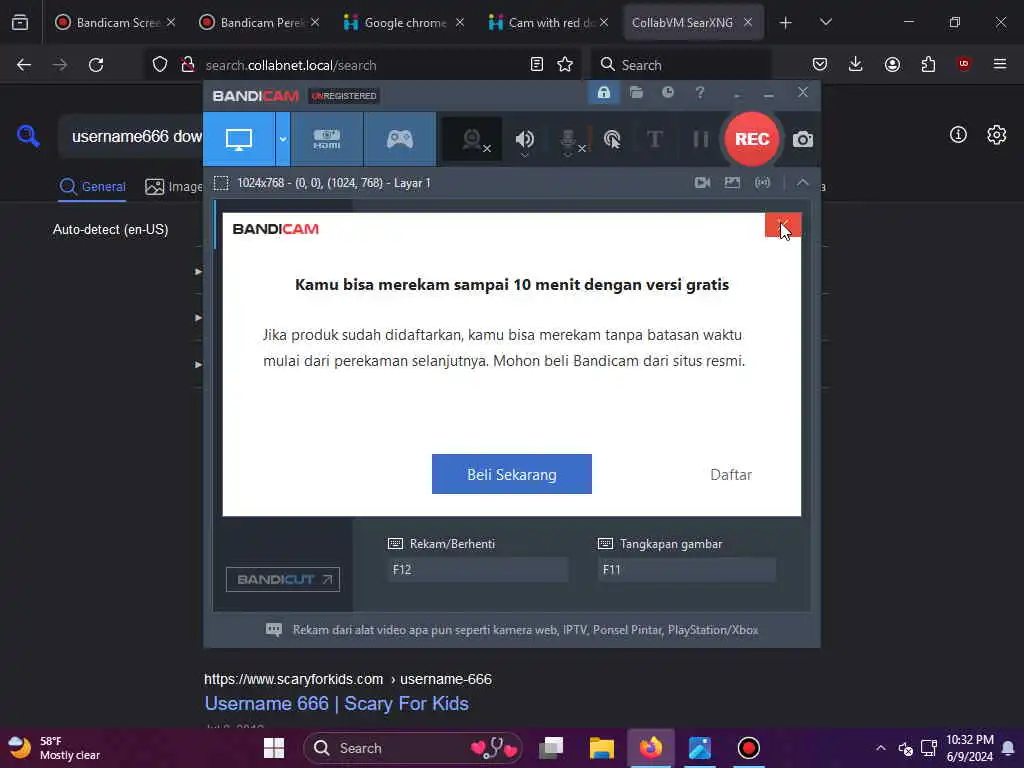Open Bandicam help question mark icon

699,93
